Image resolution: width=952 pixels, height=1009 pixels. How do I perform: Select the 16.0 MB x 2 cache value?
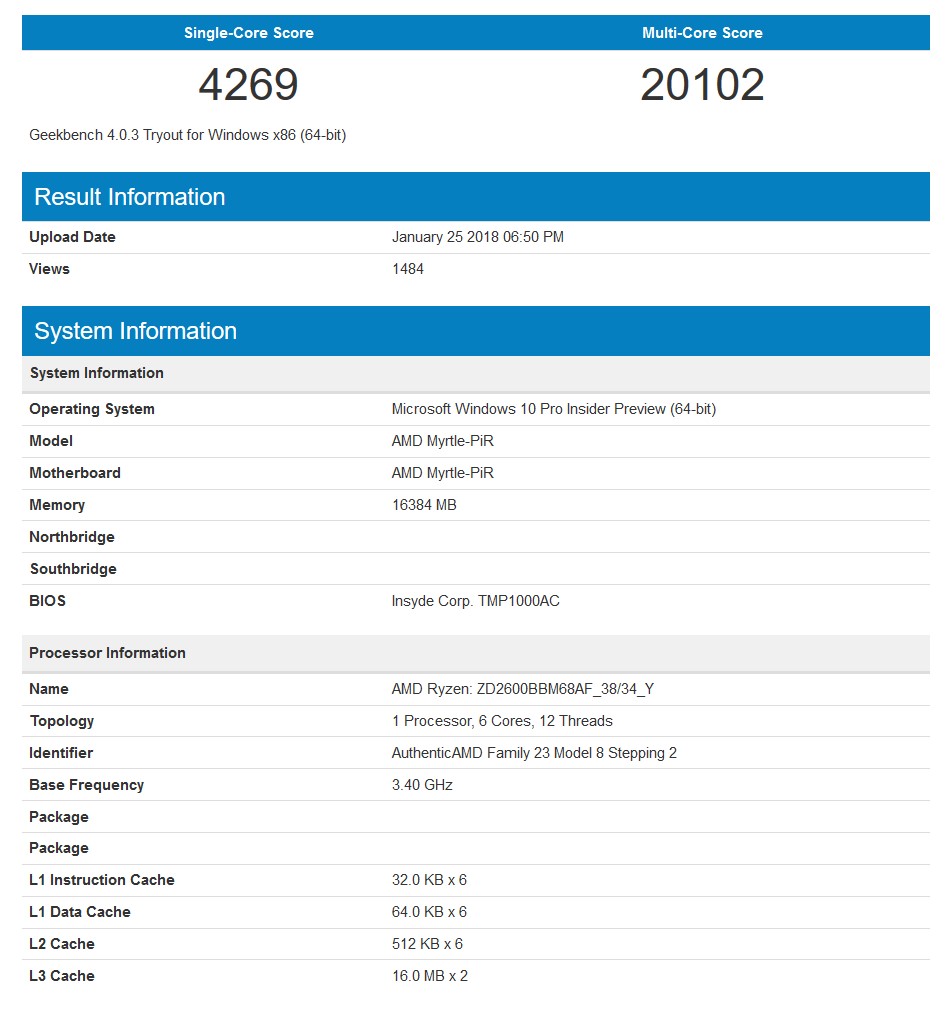[x=430, y=976]
